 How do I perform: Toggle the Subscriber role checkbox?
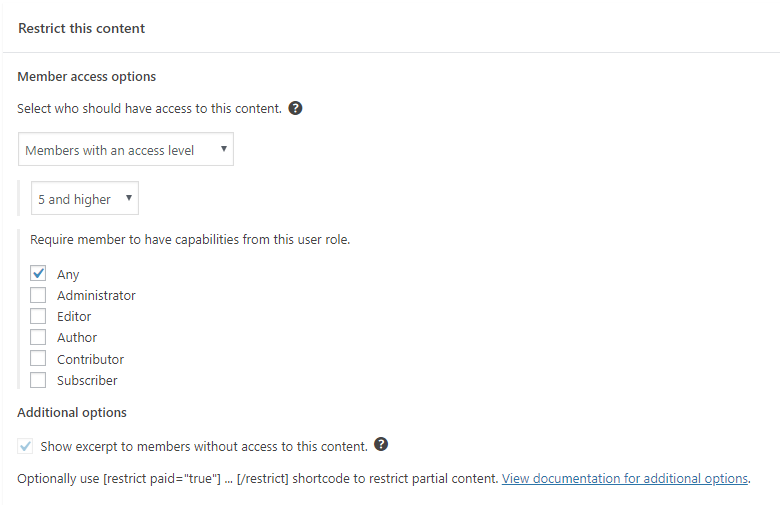tap(38, 380)
